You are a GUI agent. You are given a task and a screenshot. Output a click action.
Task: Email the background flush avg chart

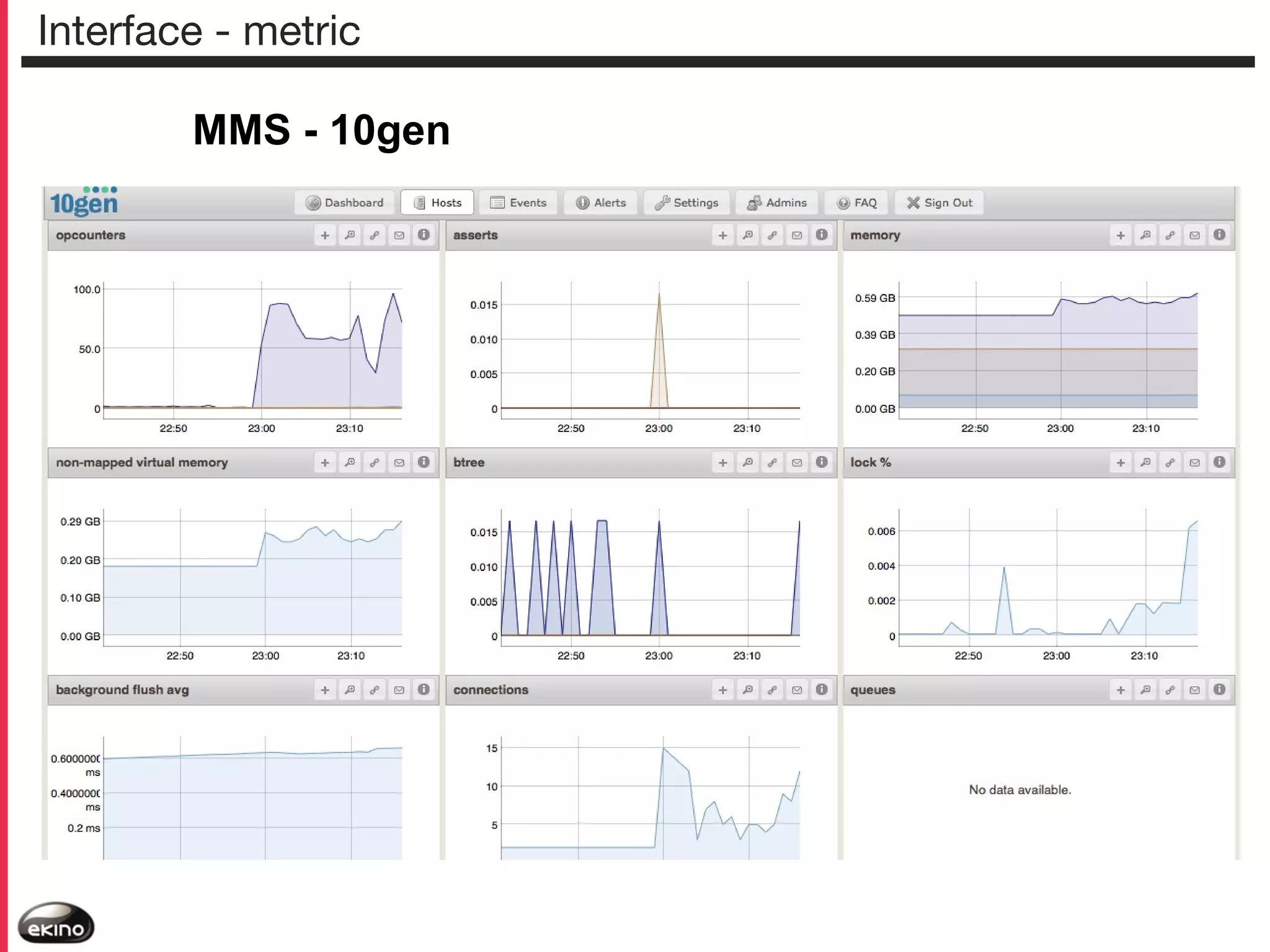click(399, 690)
